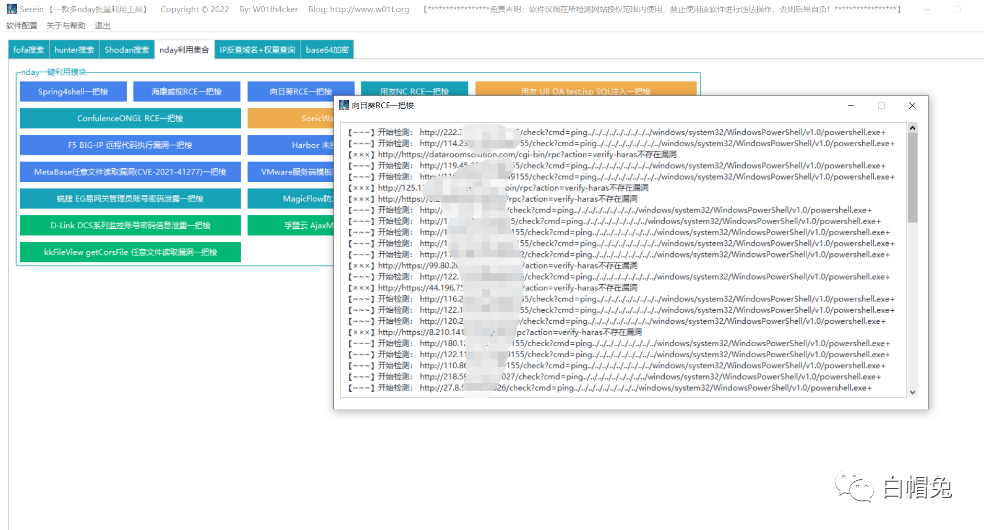
Task: Click the ConfulenceONGL RCE一把梭 button
Action: 130,118
